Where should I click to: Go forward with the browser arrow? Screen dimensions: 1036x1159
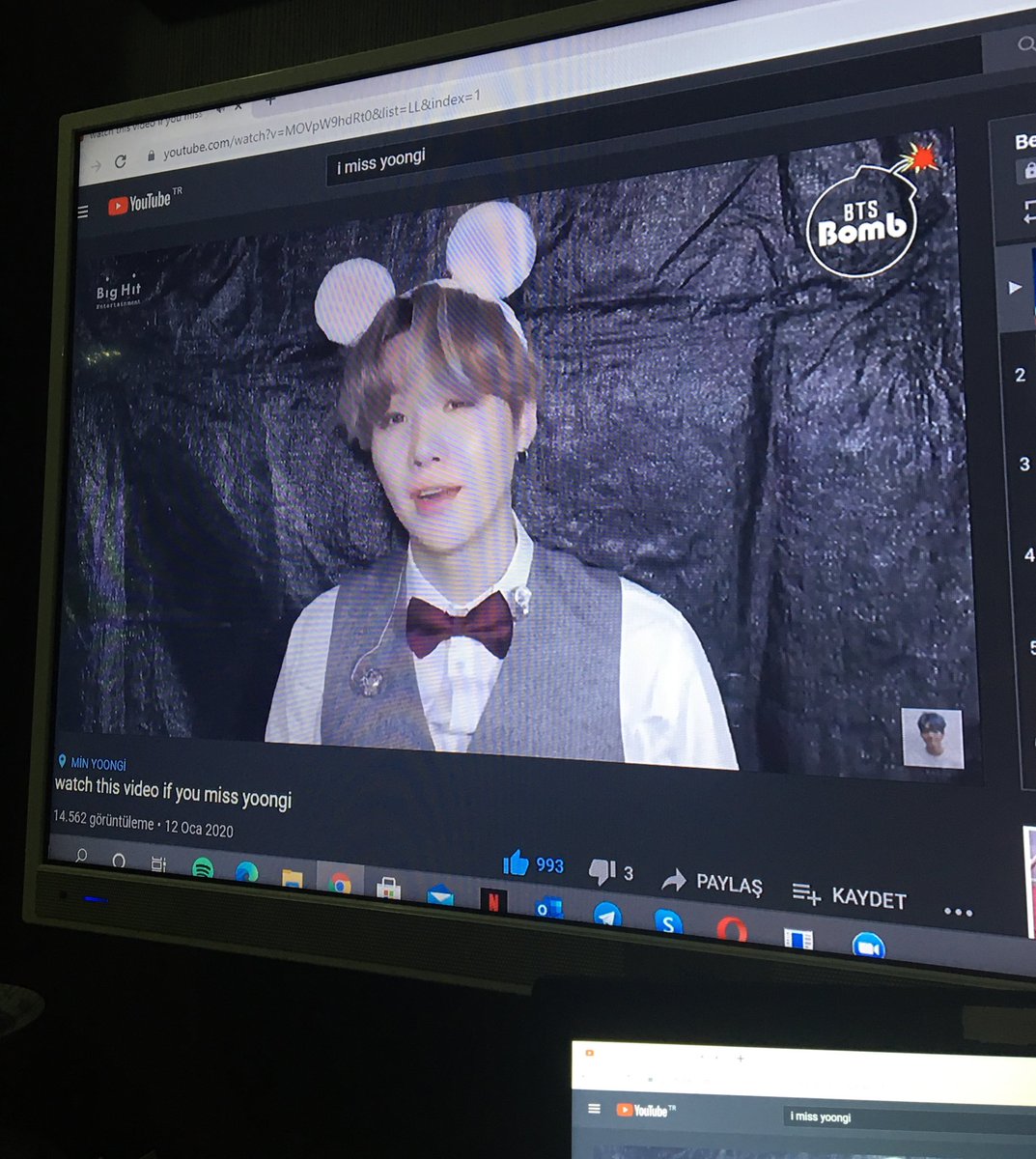pyautogui.click(x=95, y=166)
